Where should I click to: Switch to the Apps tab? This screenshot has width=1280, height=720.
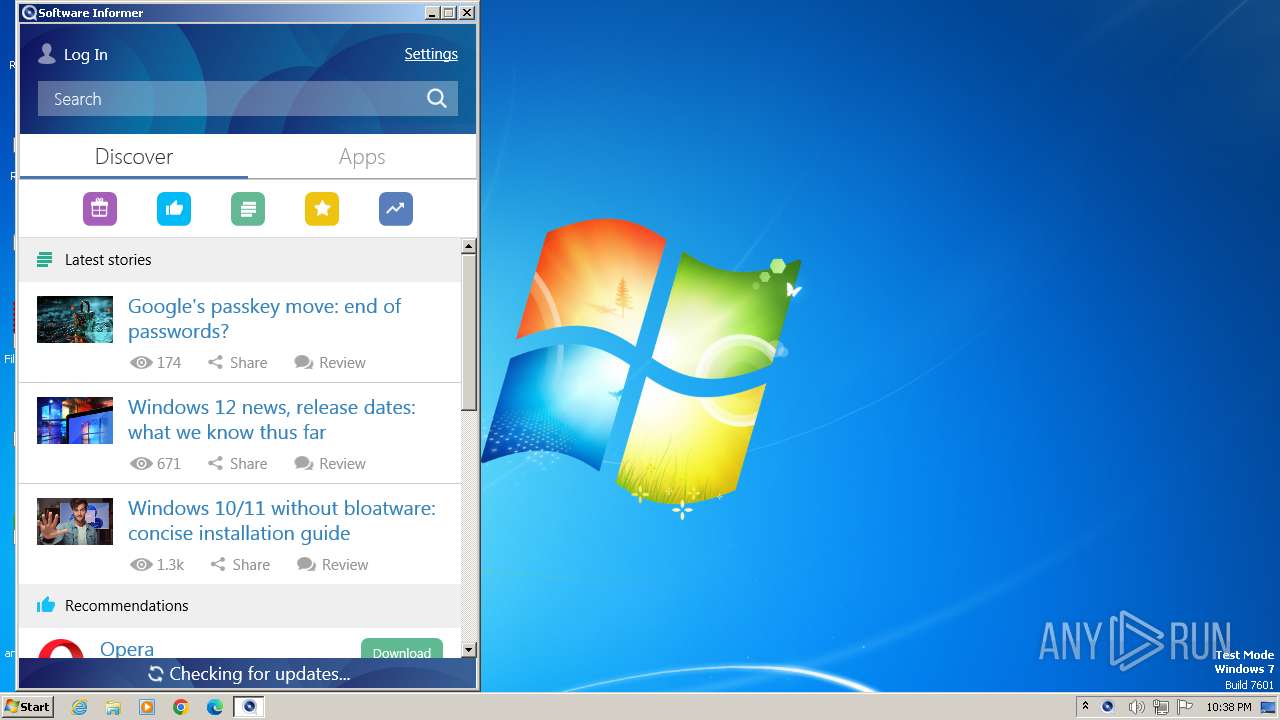362,157
